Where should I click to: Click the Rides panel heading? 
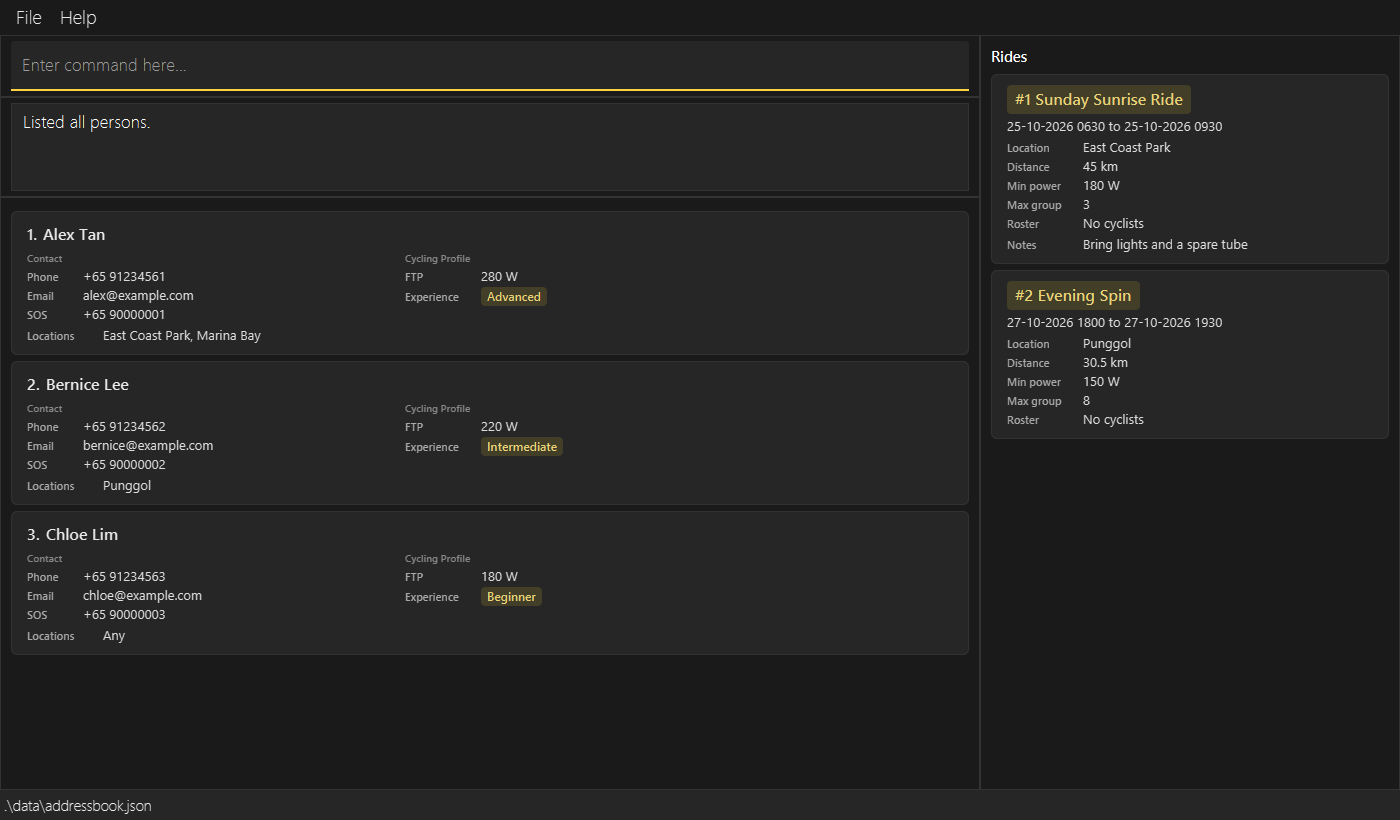[1009, 57]
